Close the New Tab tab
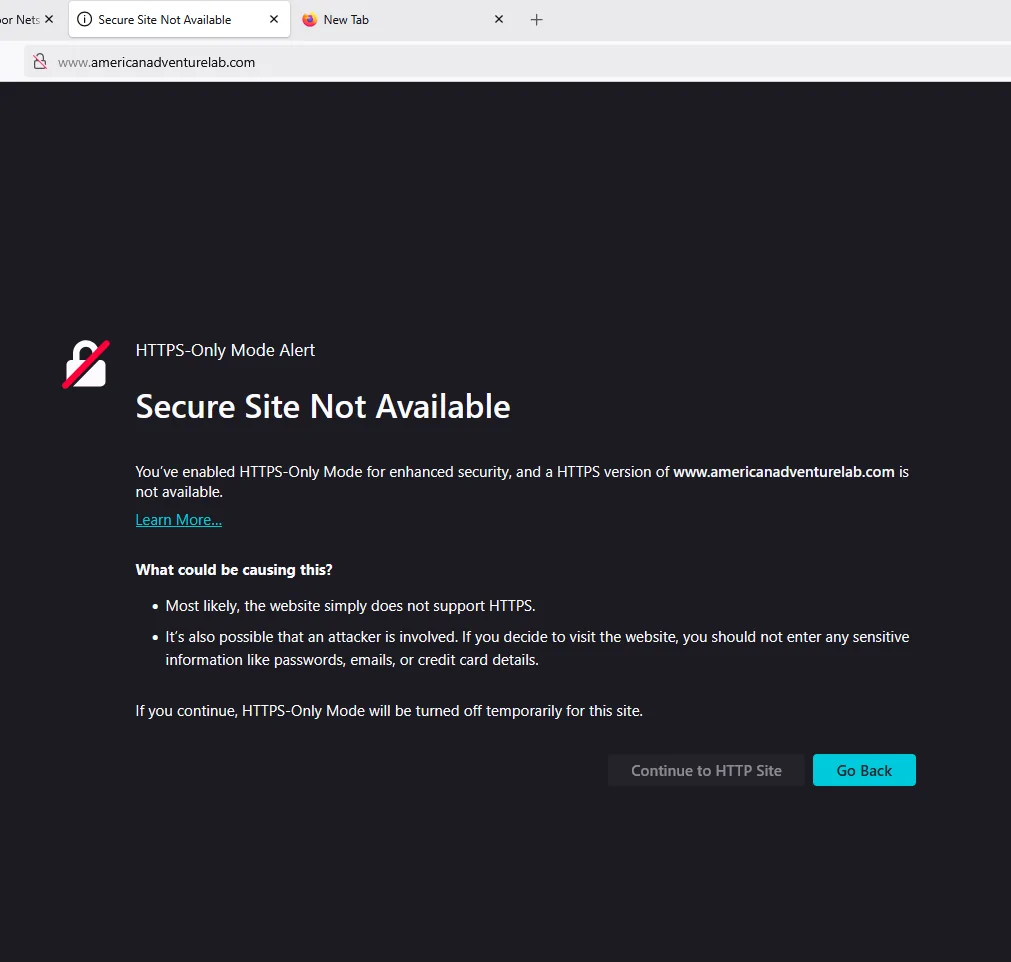 (498, 19)
